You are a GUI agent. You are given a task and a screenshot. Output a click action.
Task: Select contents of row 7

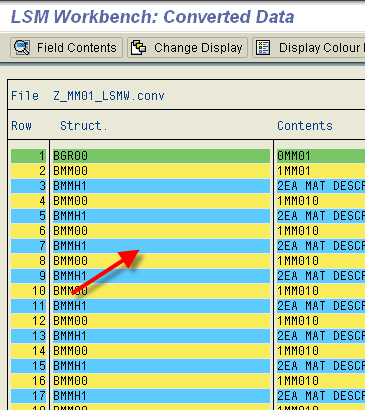[x=321, y=246]
